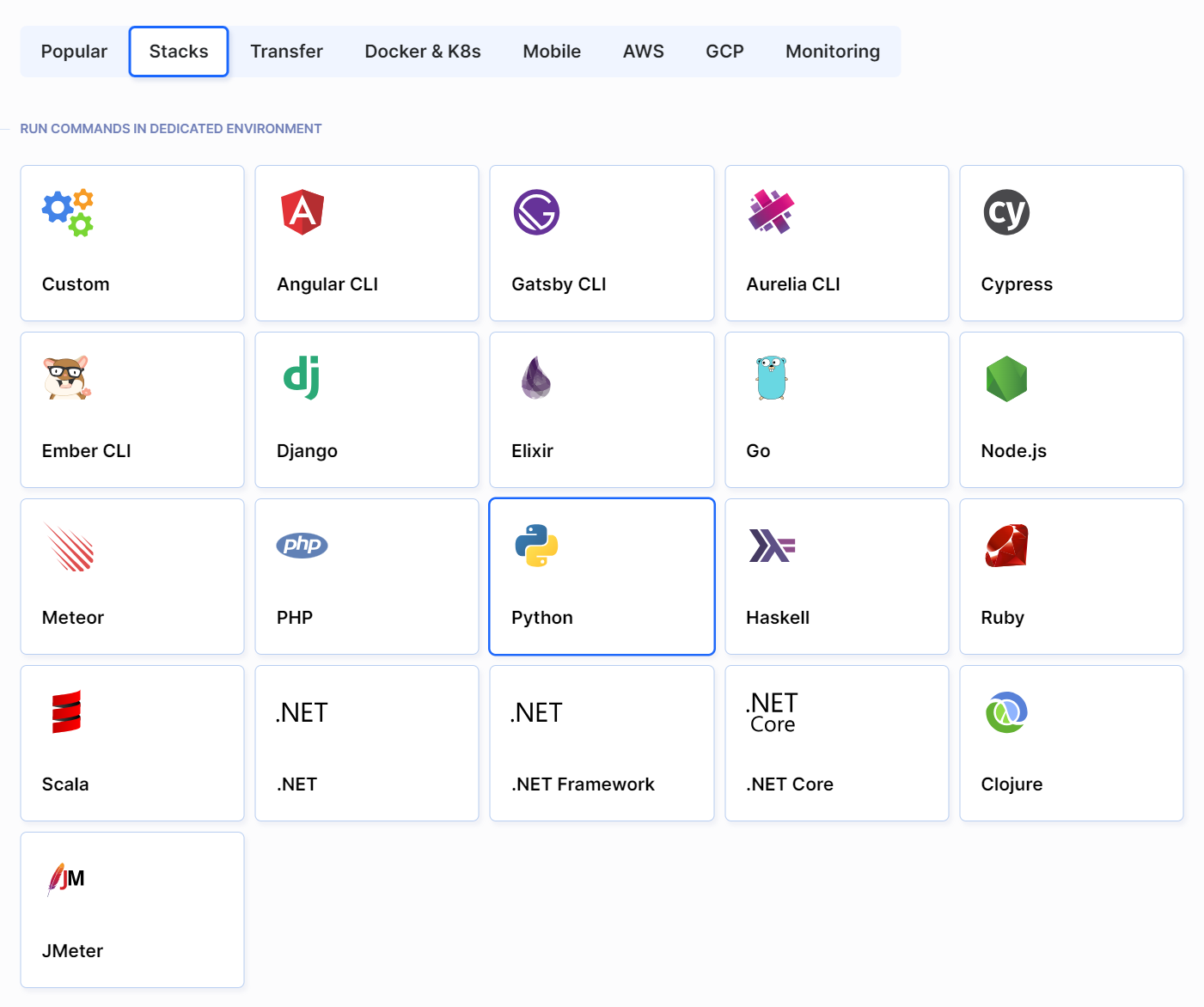
Task: Click the "Meteor" label
Action: (73, 618)
